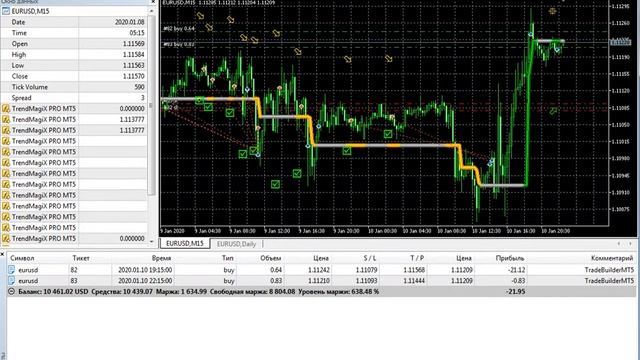Switch to the EURUSD,Daily chart tab
This screenshot has width=640, height=360.
236,244
